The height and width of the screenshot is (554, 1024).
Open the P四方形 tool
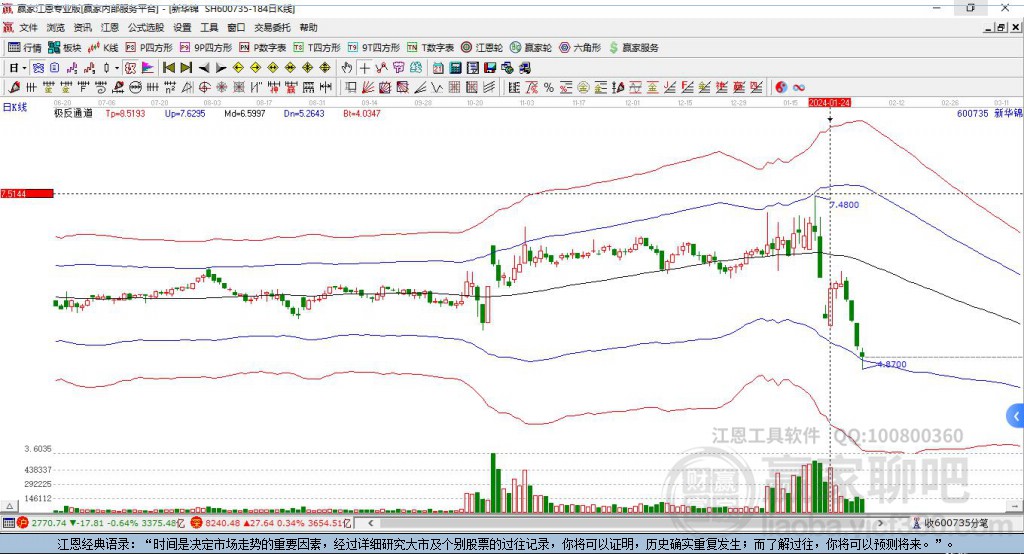149,48
